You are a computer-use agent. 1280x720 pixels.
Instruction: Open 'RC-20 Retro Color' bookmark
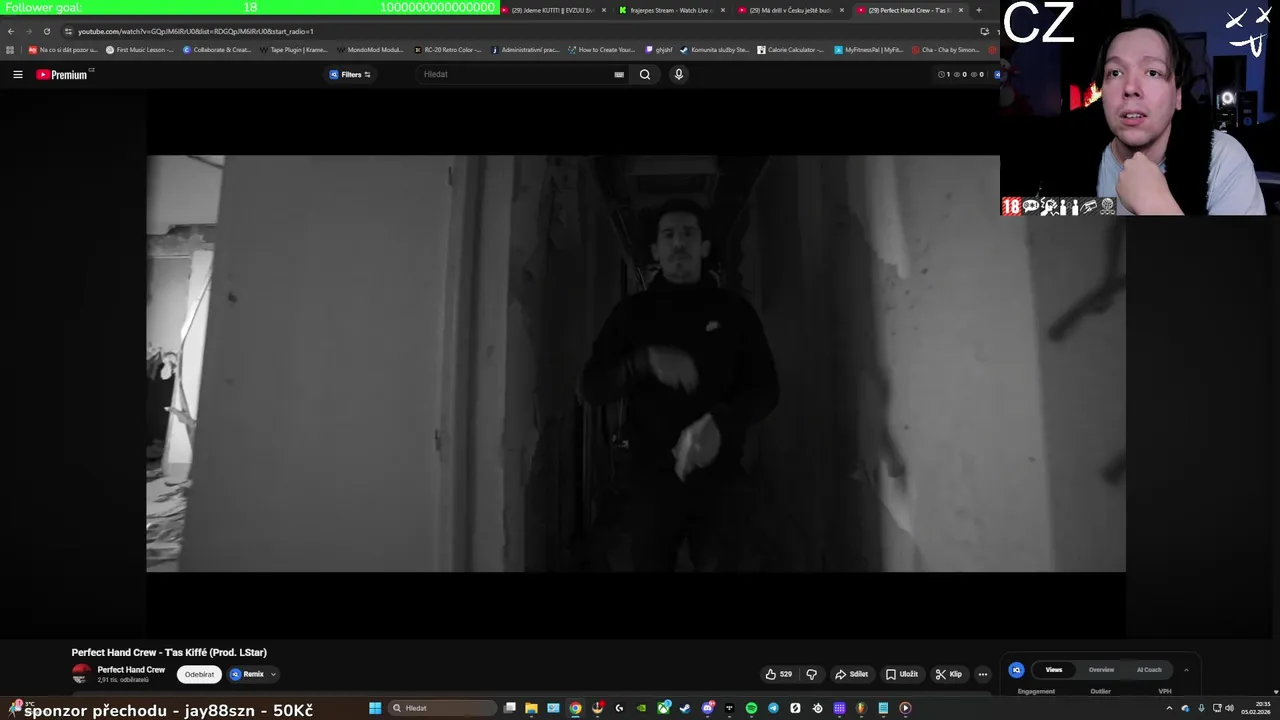point(447,49)
